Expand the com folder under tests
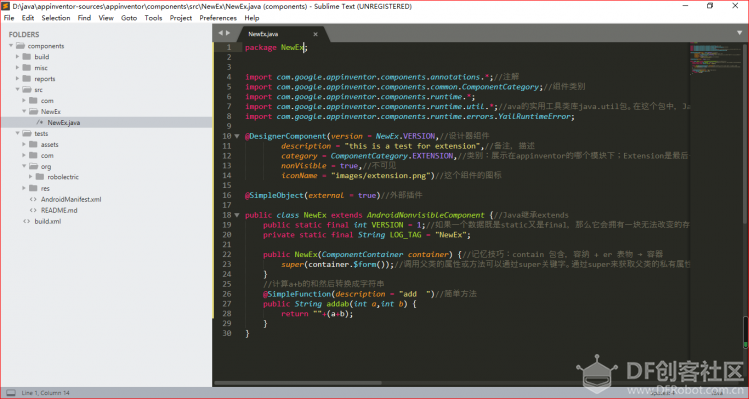This screenshot has height=399, width=749. coord(24,155)
